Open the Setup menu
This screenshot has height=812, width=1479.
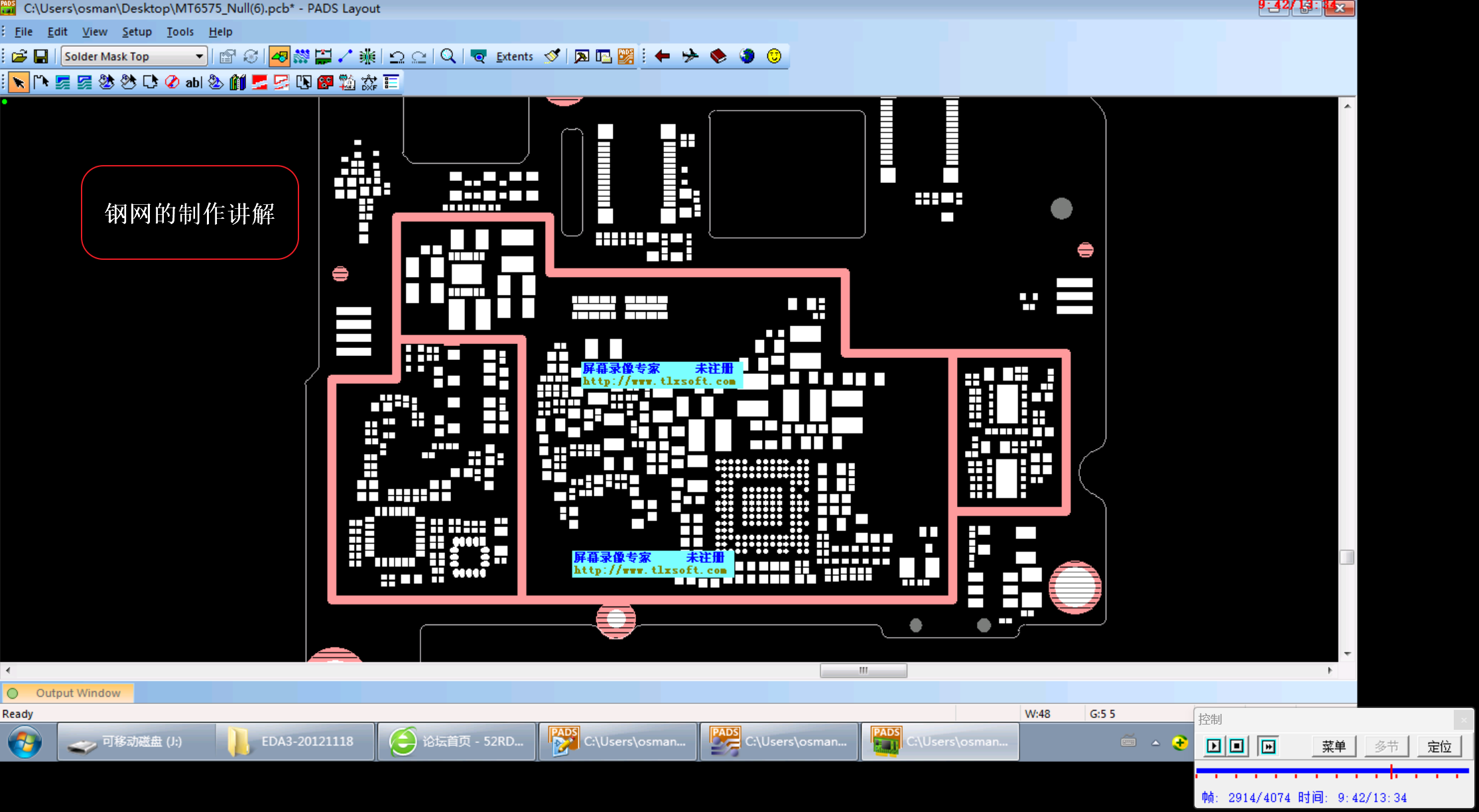[x=137, y=32]
